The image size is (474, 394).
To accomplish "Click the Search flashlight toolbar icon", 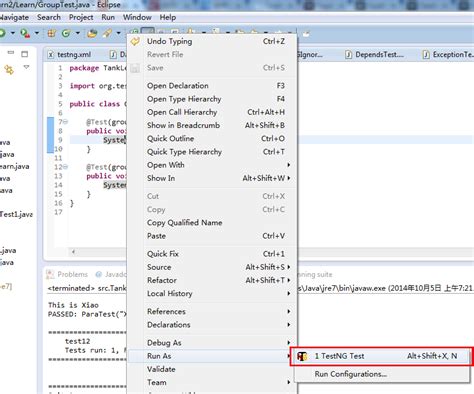I will (x=107, y=33).
